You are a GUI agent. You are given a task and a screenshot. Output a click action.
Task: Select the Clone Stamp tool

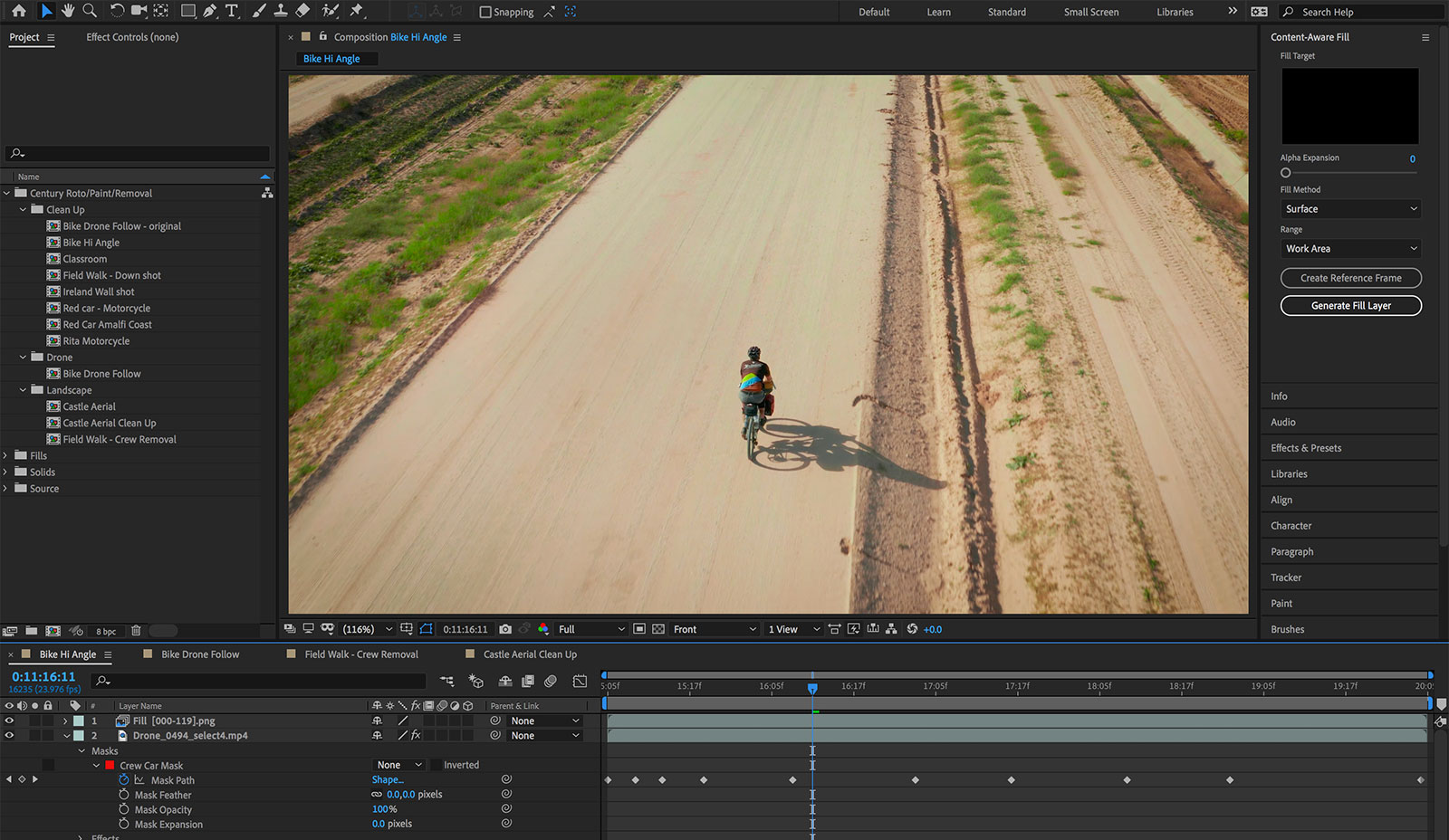click(x=281, y=11)
